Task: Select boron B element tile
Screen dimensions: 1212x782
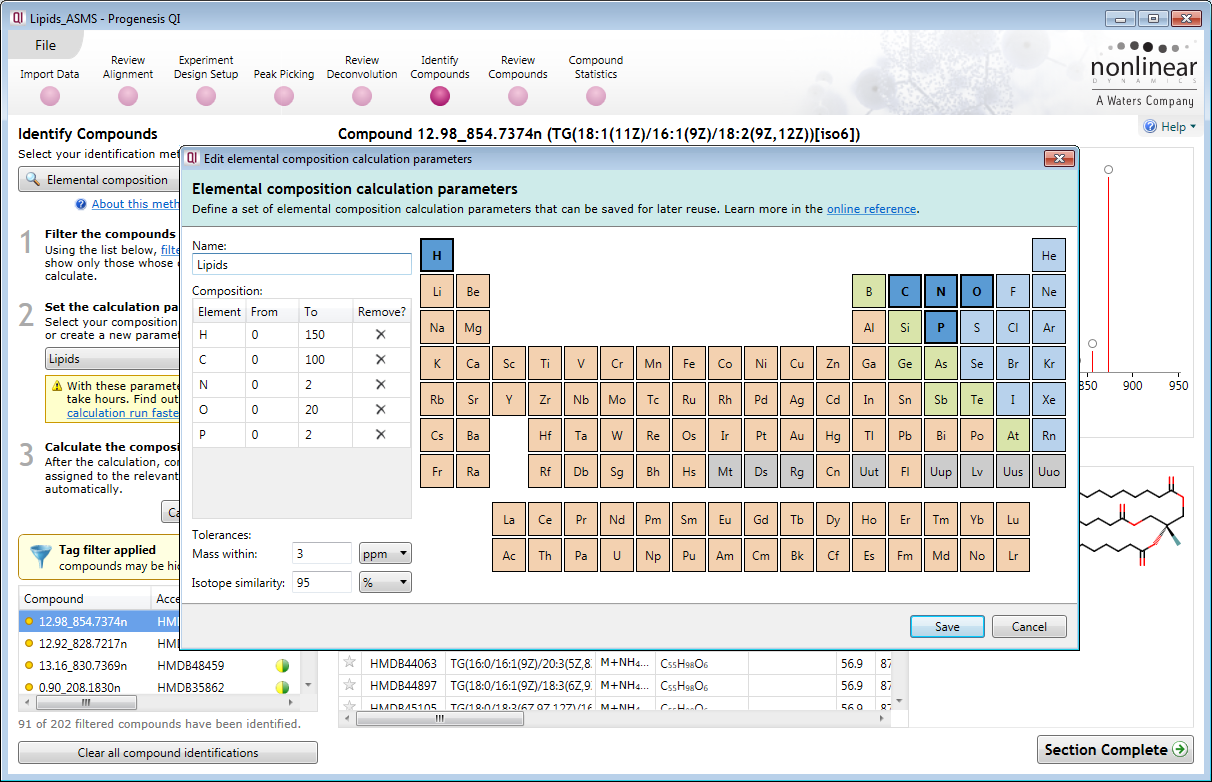Action: click(x=869, y=292)
